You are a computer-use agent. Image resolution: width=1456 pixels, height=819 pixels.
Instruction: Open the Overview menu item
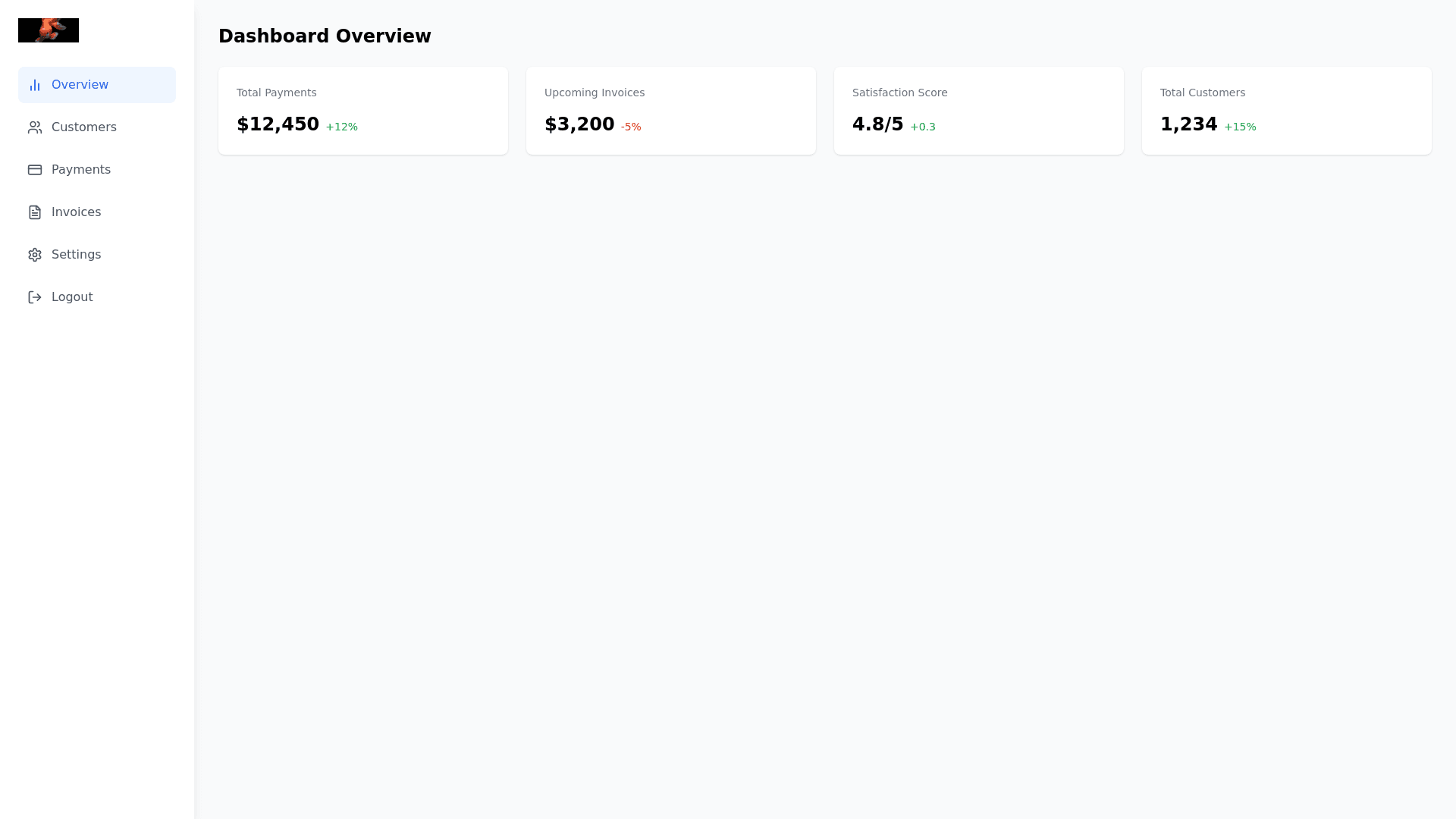80,85
